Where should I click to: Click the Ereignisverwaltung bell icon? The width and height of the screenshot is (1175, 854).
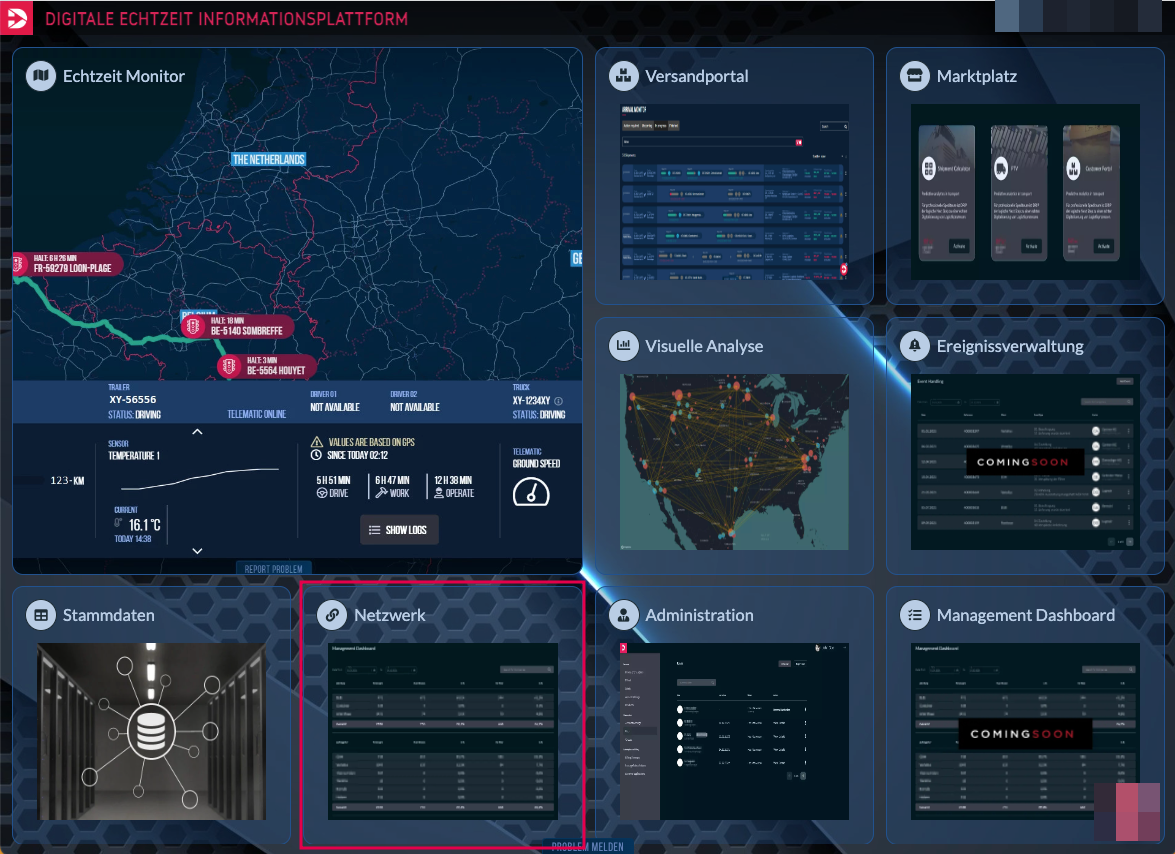(914, 346)
